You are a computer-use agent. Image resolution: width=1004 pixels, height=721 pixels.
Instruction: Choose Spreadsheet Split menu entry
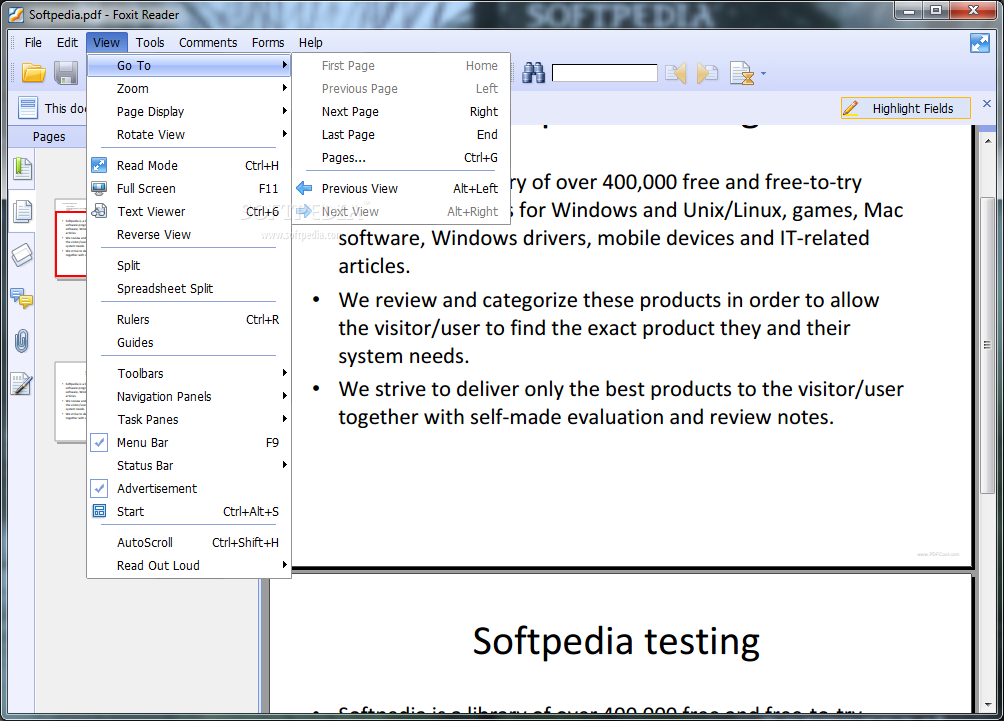(x=189, y=288)
